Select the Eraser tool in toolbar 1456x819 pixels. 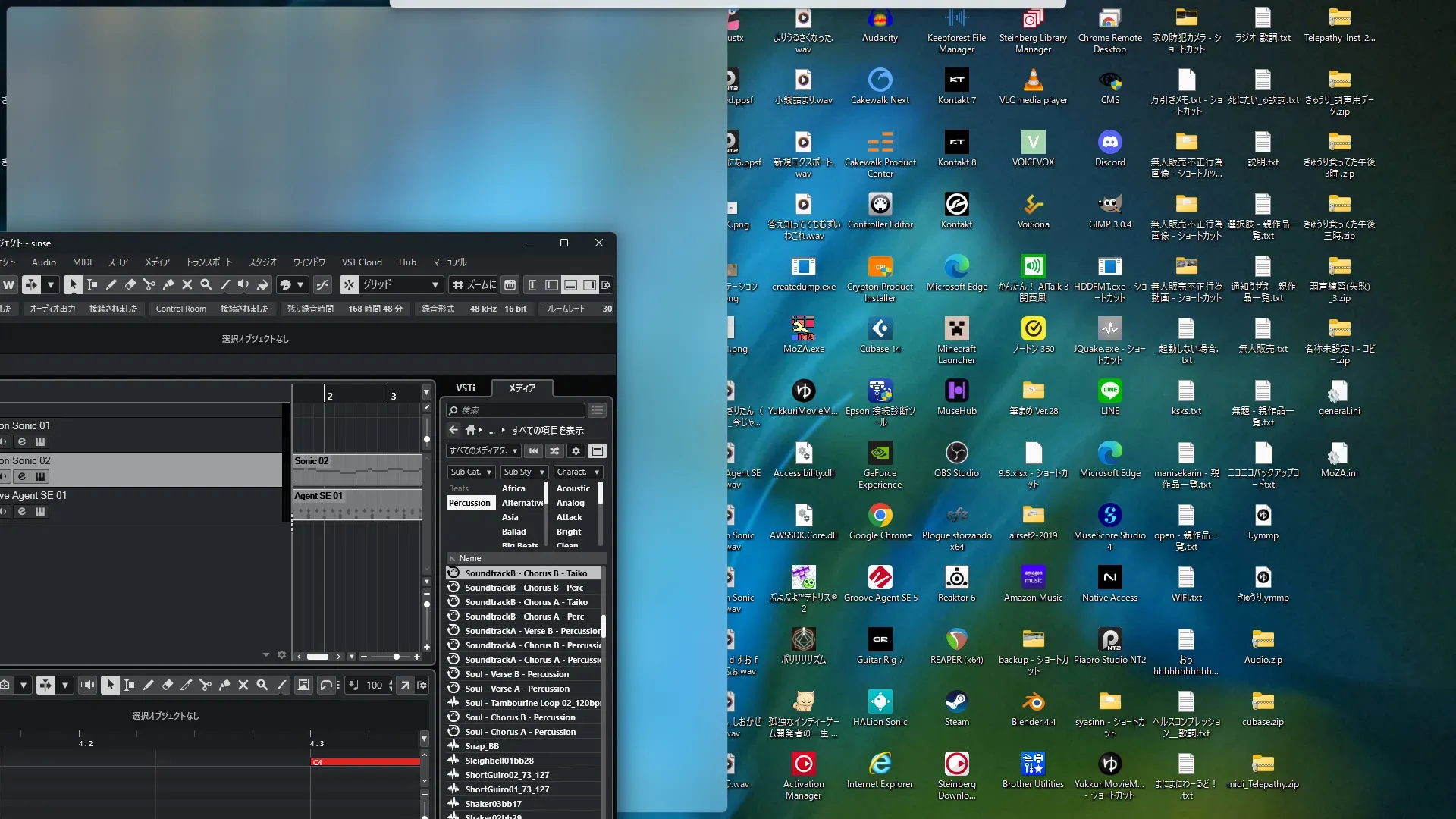130,285
